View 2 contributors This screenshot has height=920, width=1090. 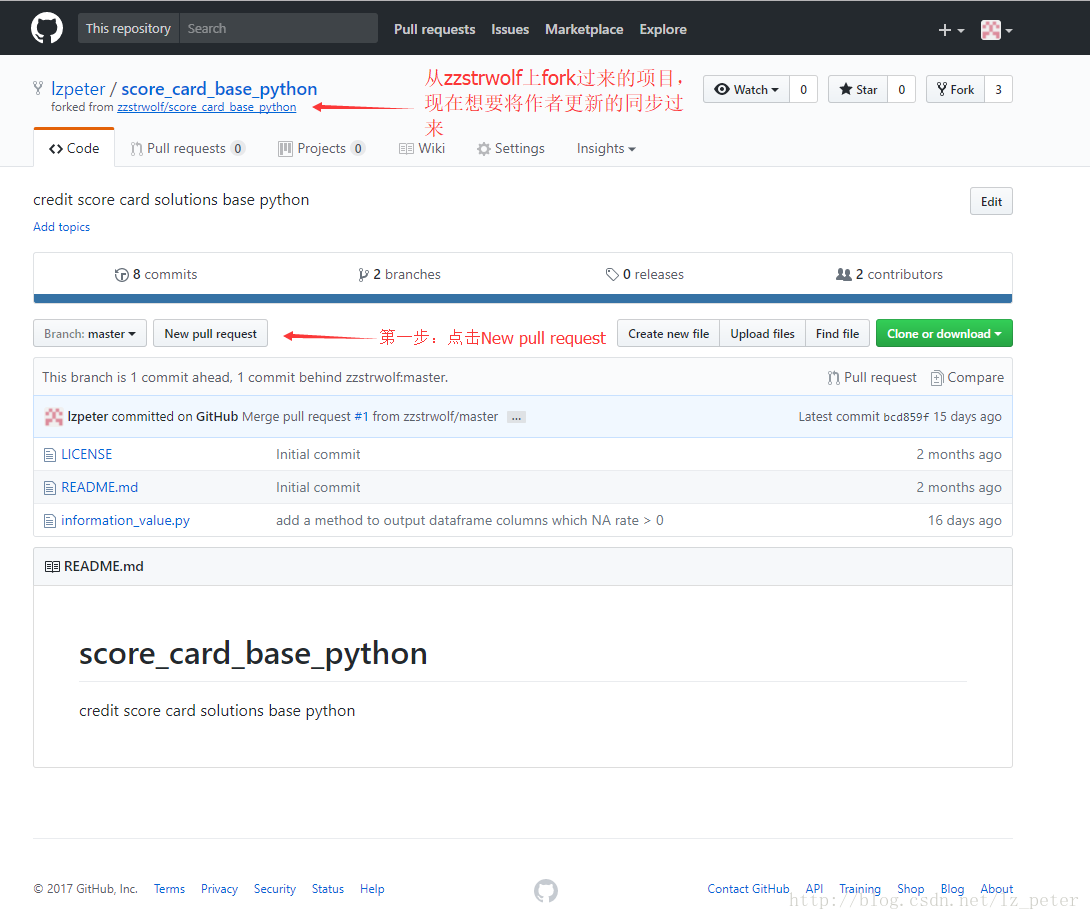889,275
